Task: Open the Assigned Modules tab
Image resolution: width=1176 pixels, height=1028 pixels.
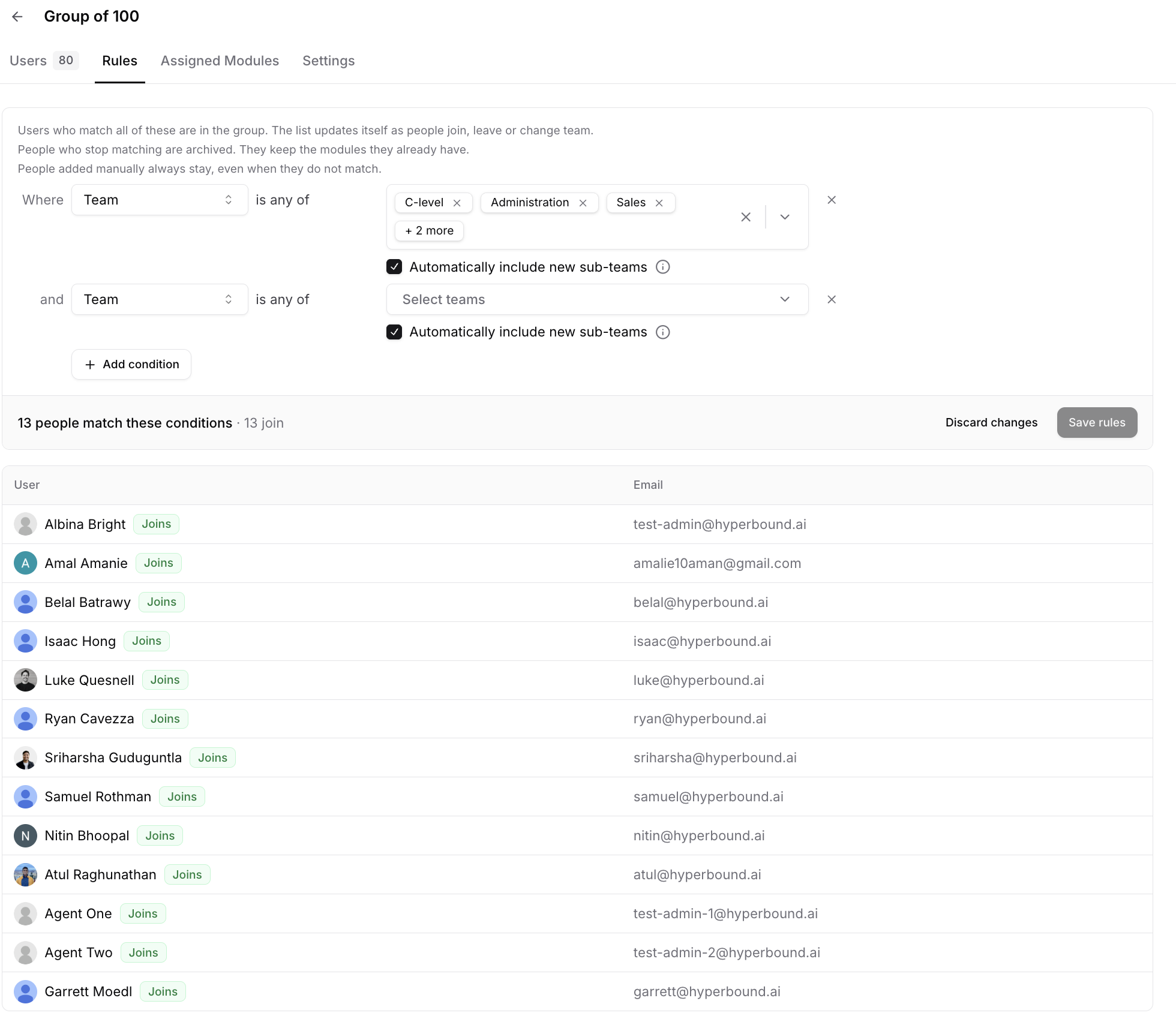Action: [x=220, y=61]
